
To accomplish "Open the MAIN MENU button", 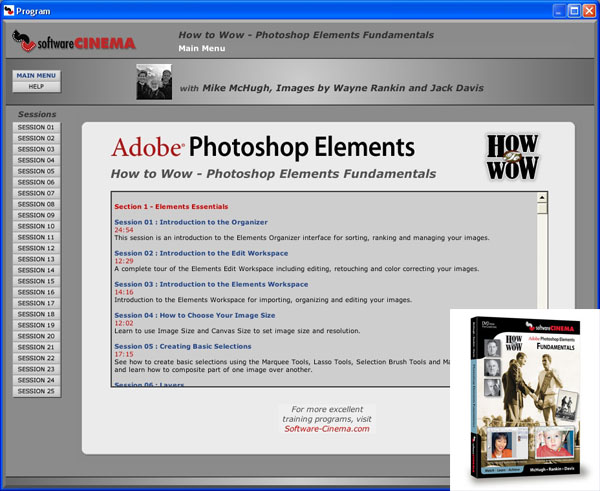I will click(36, 76).
